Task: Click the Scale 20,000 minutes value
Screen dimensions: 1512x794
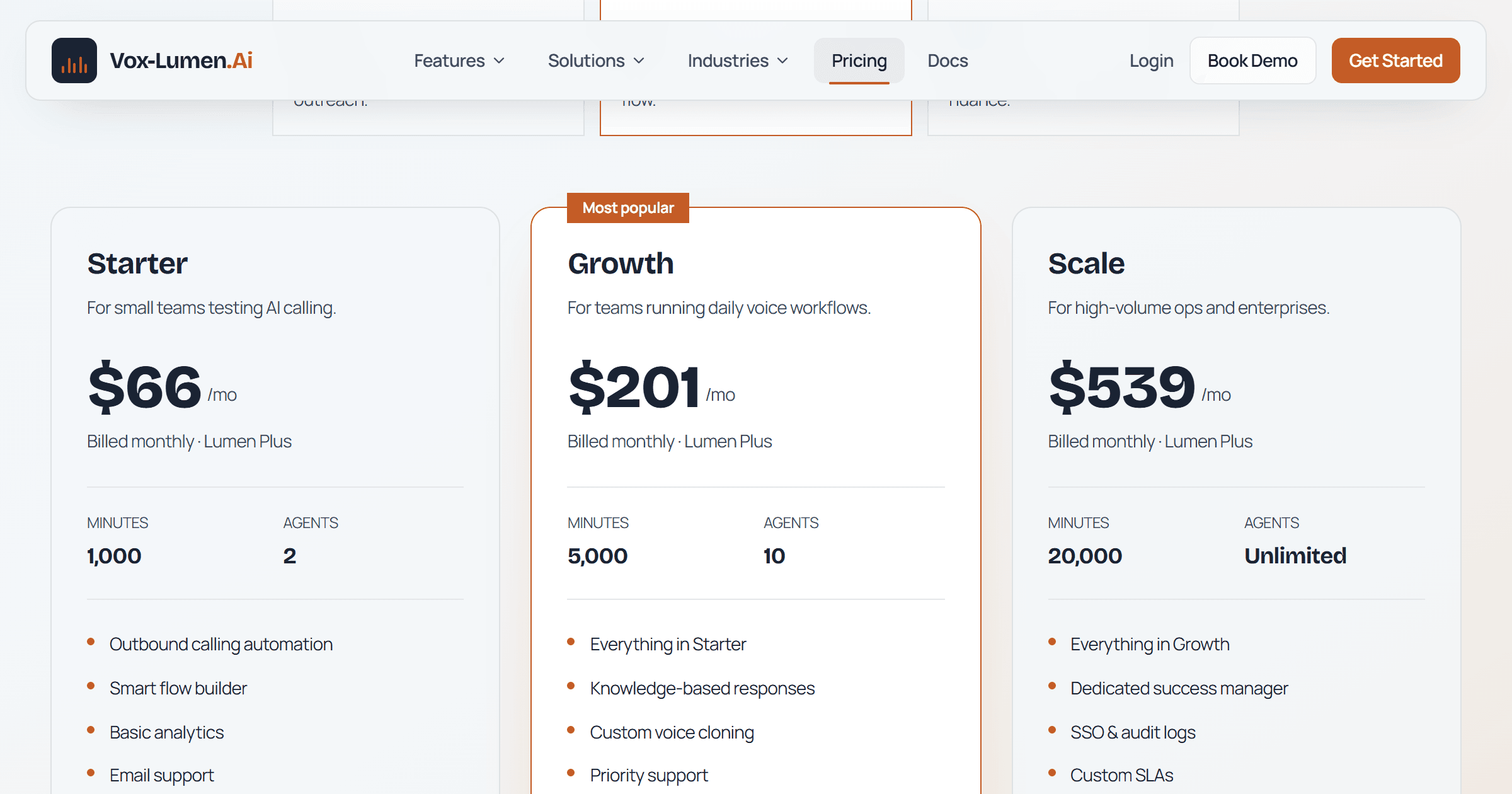Action: coord(1085,556)
